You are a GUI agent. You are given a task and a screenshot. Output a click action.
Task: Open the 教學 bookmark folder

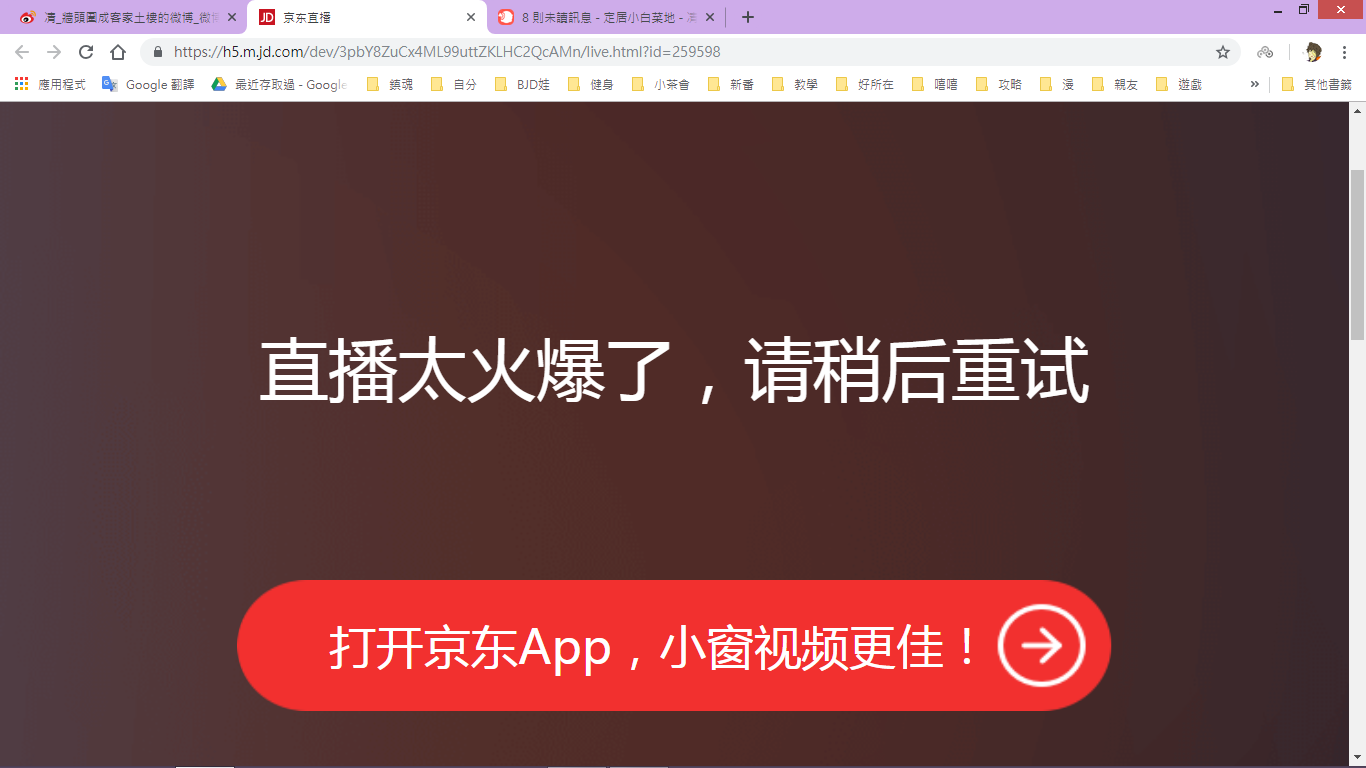pyautogui.click(x=795, y=85)
